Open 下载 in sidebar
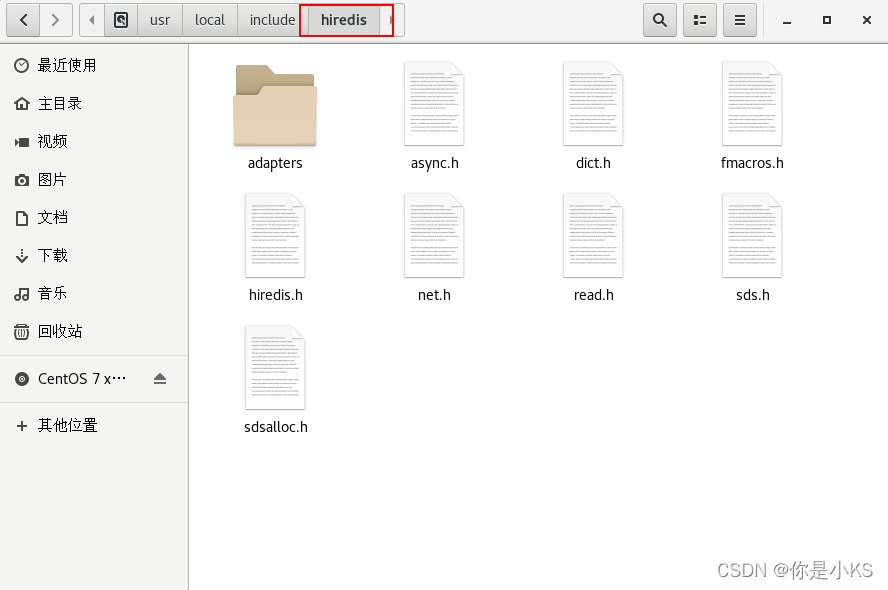 [94, 256]
